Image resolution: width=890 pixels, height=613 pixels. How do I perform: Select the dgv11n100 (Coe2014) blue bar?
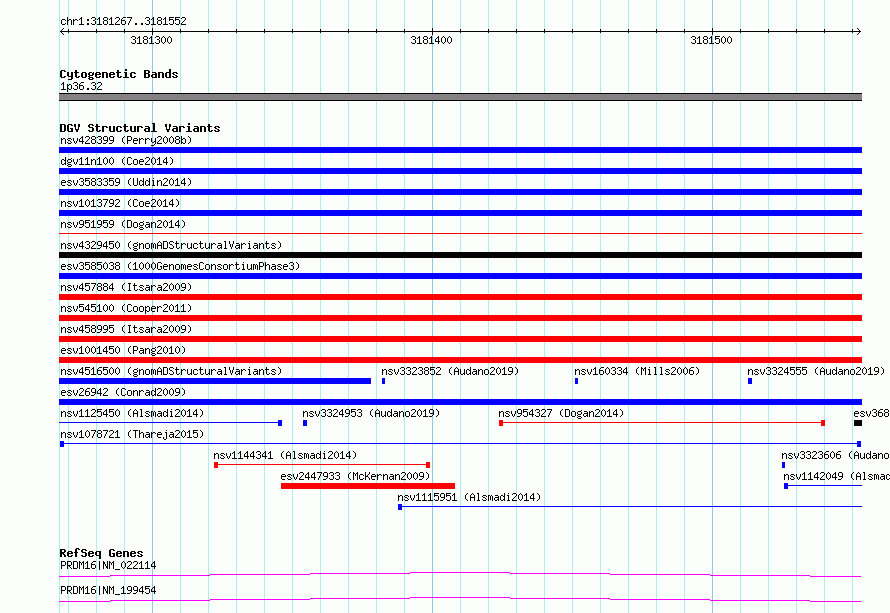tap(460, 171)
